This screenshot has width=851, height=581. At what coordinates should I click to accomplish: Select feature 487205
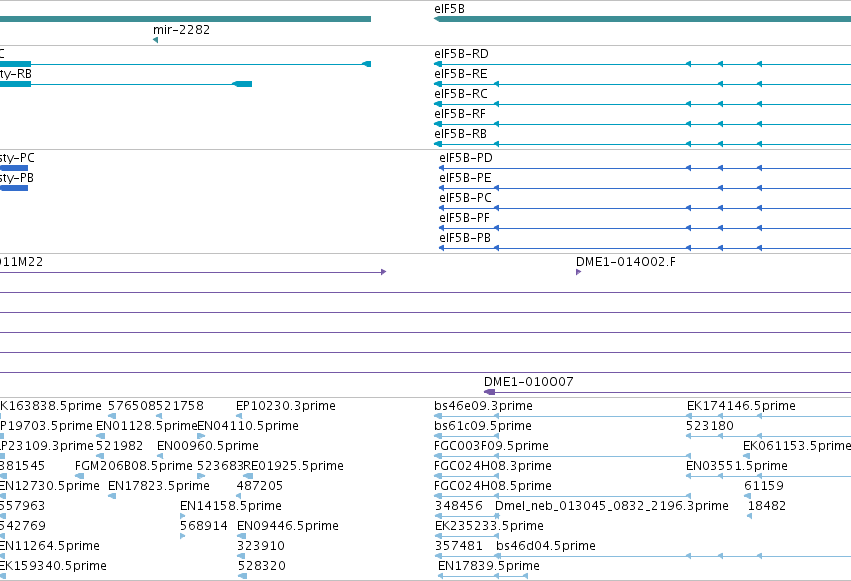[259, 486]
